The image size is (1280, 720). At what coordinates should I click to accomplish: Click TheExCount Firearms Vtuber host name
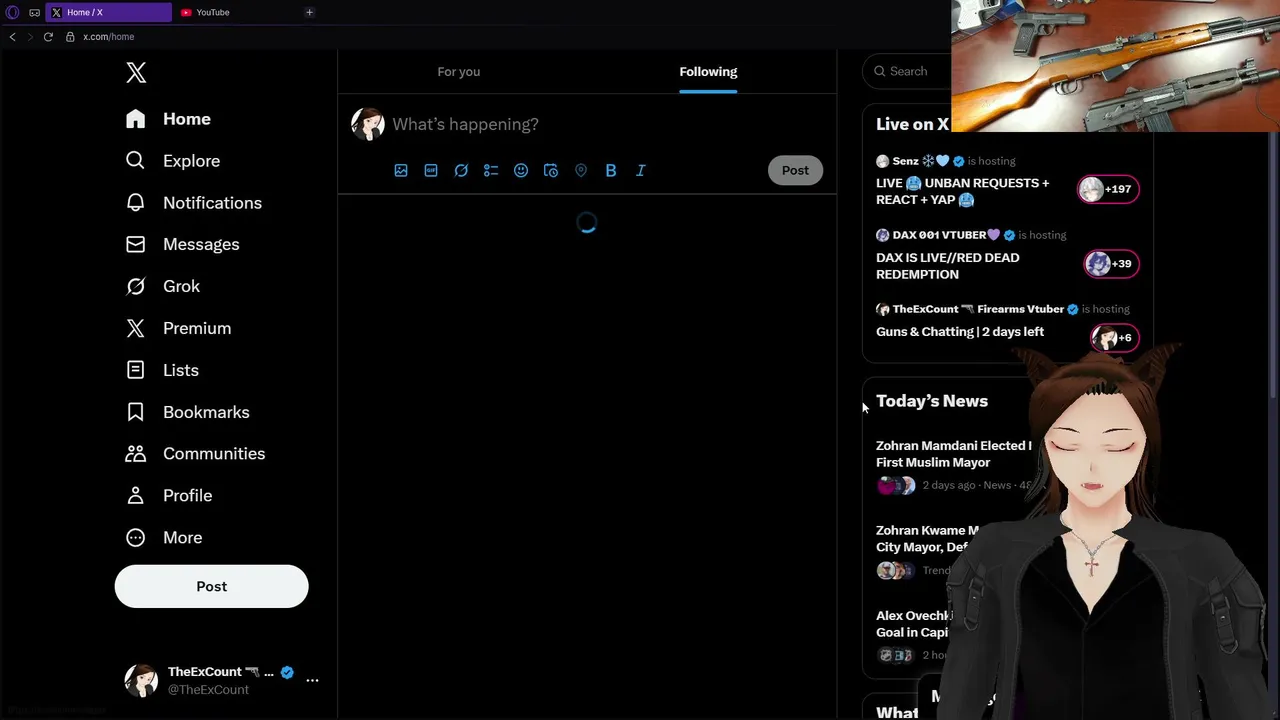pos(978,309)
